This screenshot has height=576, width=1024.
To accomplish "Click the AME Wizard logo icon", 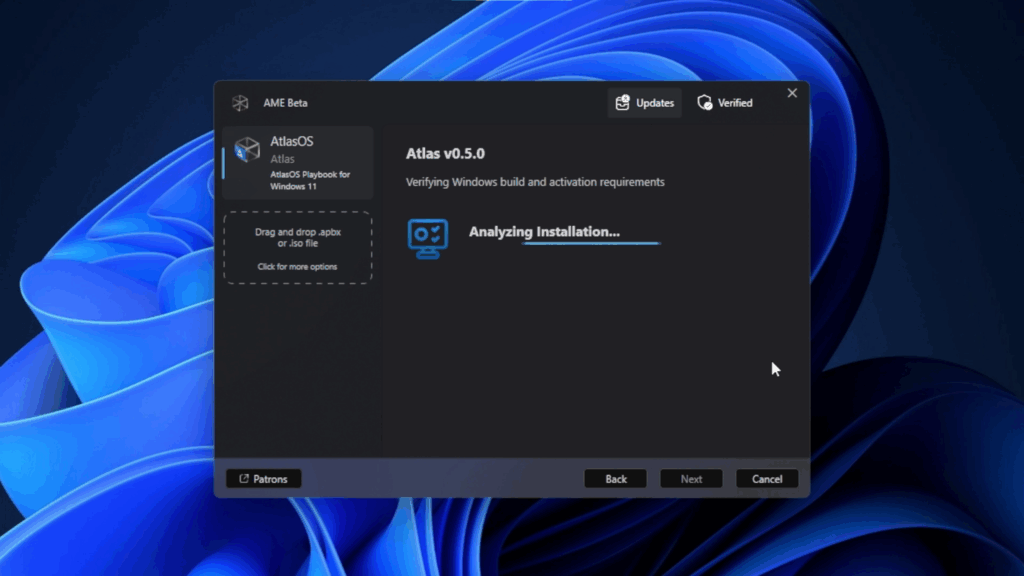I will point(240,103).
